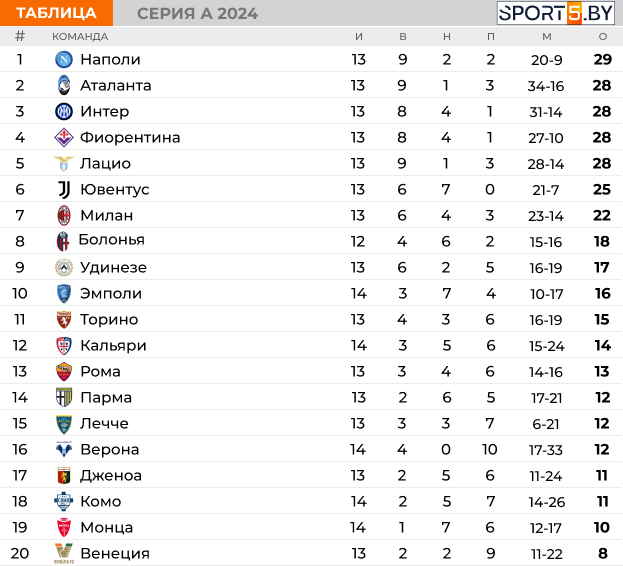Screen dimensions: 623x566
Task: Click the Roma team badge
Action: click(64, 371)
